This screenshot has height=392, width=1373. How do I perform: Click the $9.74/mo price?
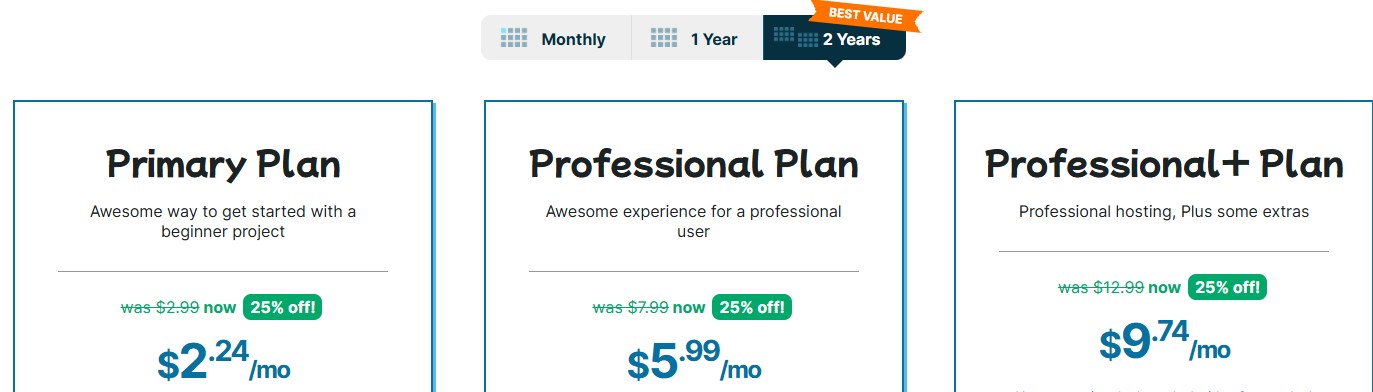pyautogui.click(x=1164, y=342)
